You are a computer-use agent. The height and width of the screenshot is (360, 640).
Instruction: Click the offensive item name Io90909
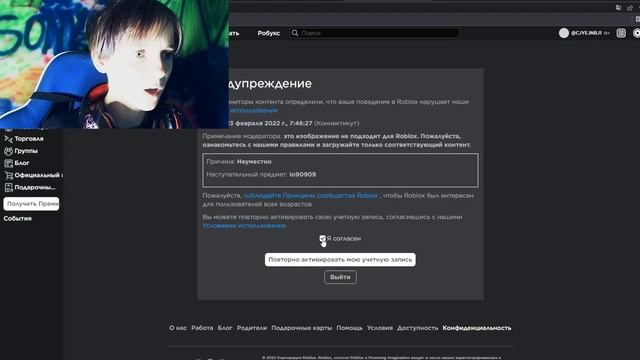pos(302,174)
